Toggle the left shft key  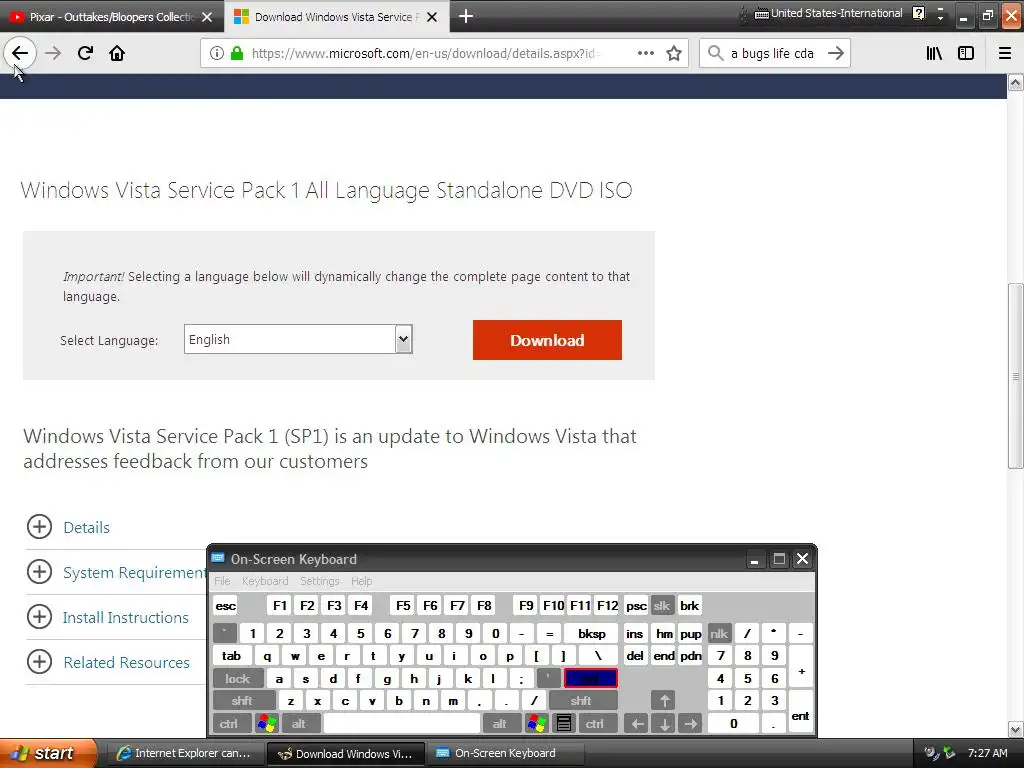pyautogui.click(x=242, y=701)
